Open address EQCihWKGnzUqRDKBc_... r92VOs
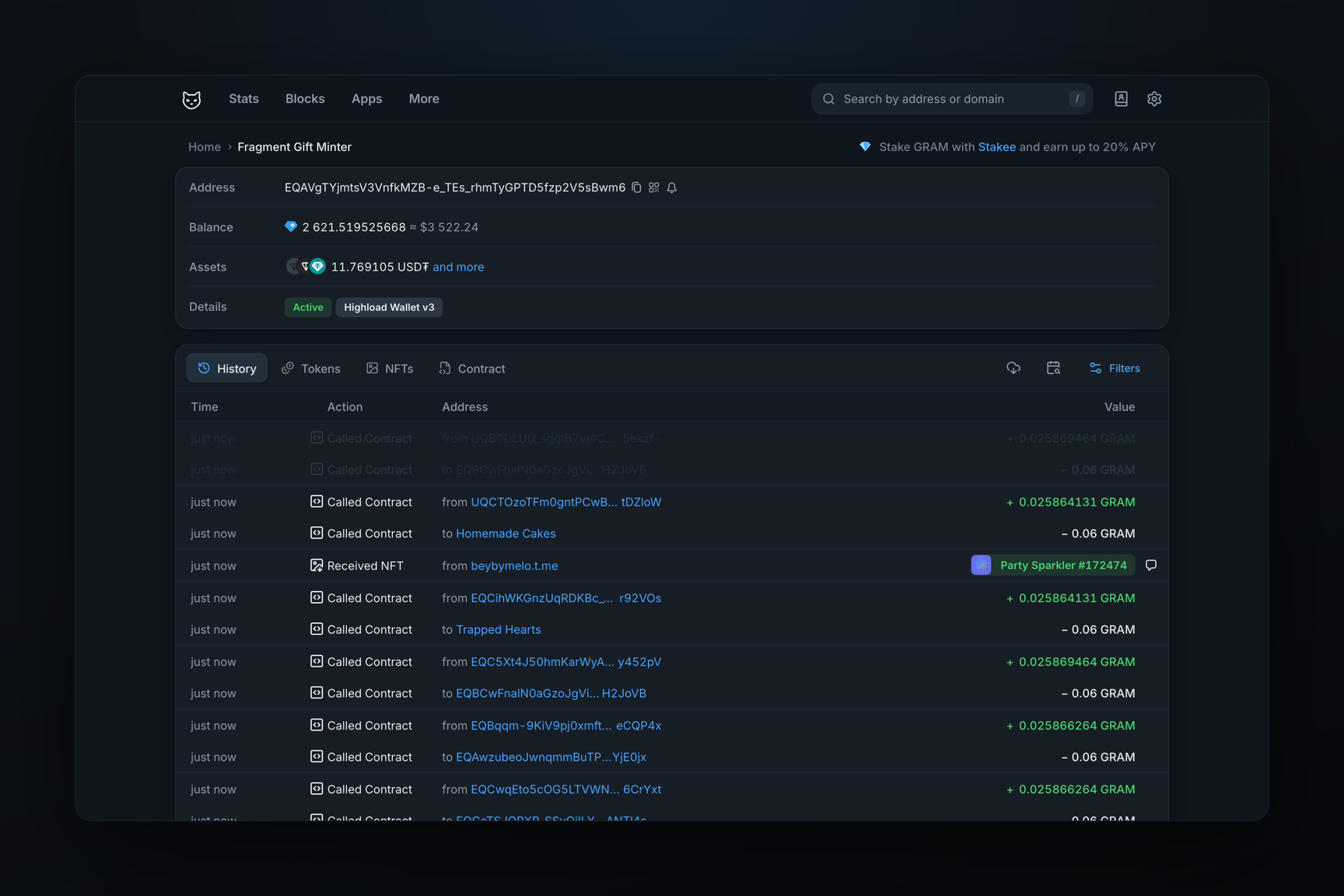The image size is (1344, 896). coord(566,597)
